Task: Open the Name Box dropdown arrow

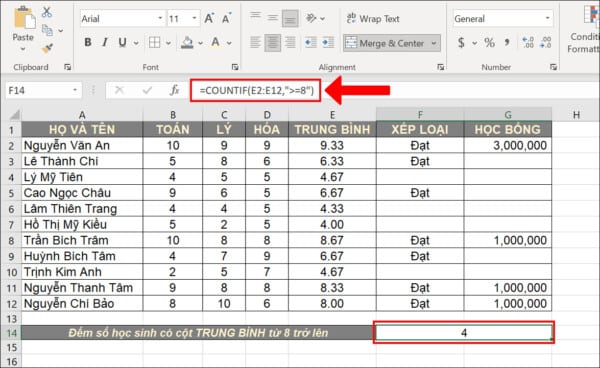Action: coord(75,91)
